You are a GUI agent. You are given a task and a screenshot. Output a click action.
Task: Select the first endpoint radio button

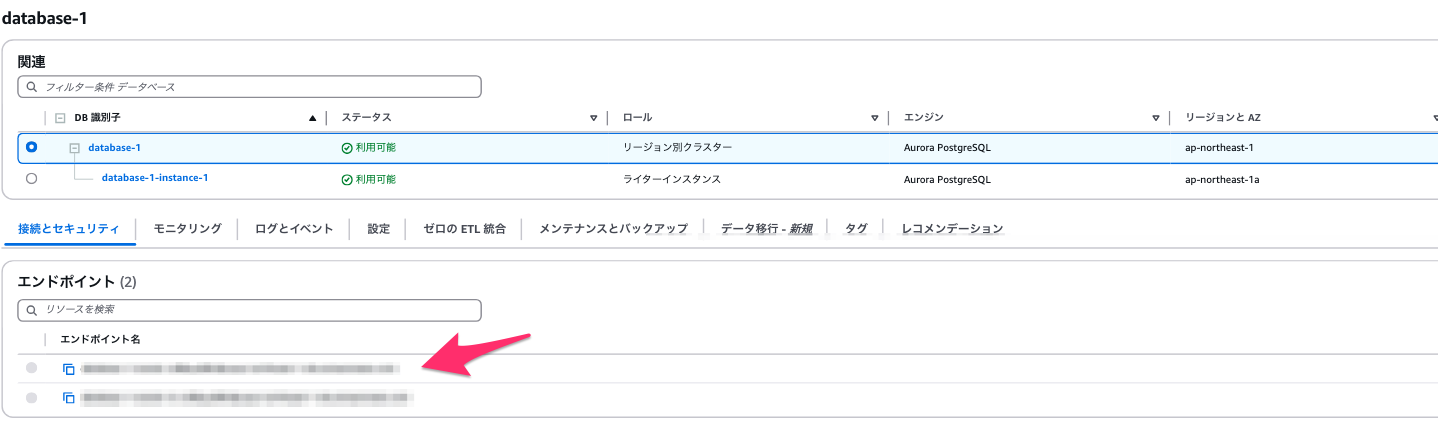[31, 369]
